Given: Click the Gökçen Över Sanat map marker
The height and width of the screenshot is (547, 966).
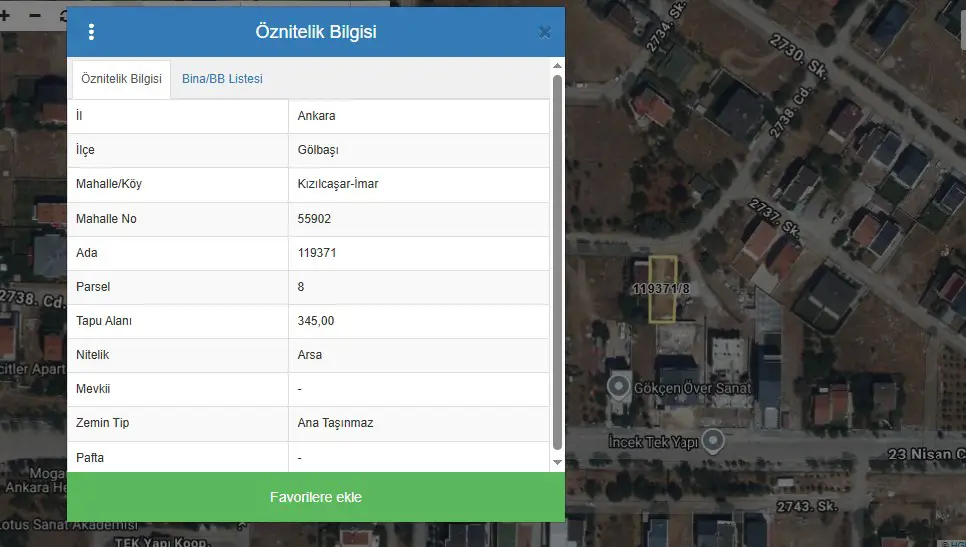Looking at the screenshot, I should point(619,387).
